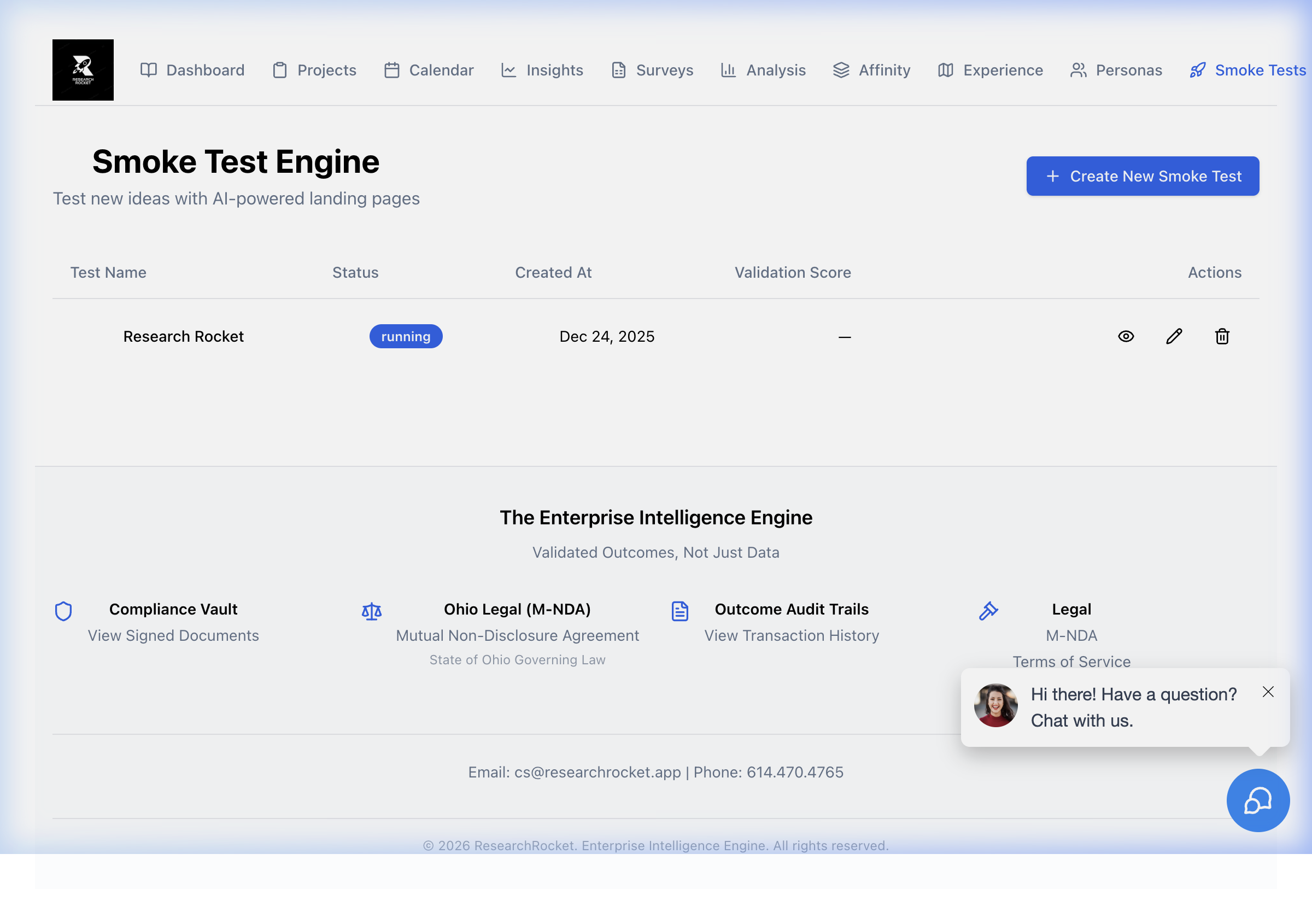Switch to the Personas page
The height and width of the screenshot is (924, 1312).
coord(1116,71)
